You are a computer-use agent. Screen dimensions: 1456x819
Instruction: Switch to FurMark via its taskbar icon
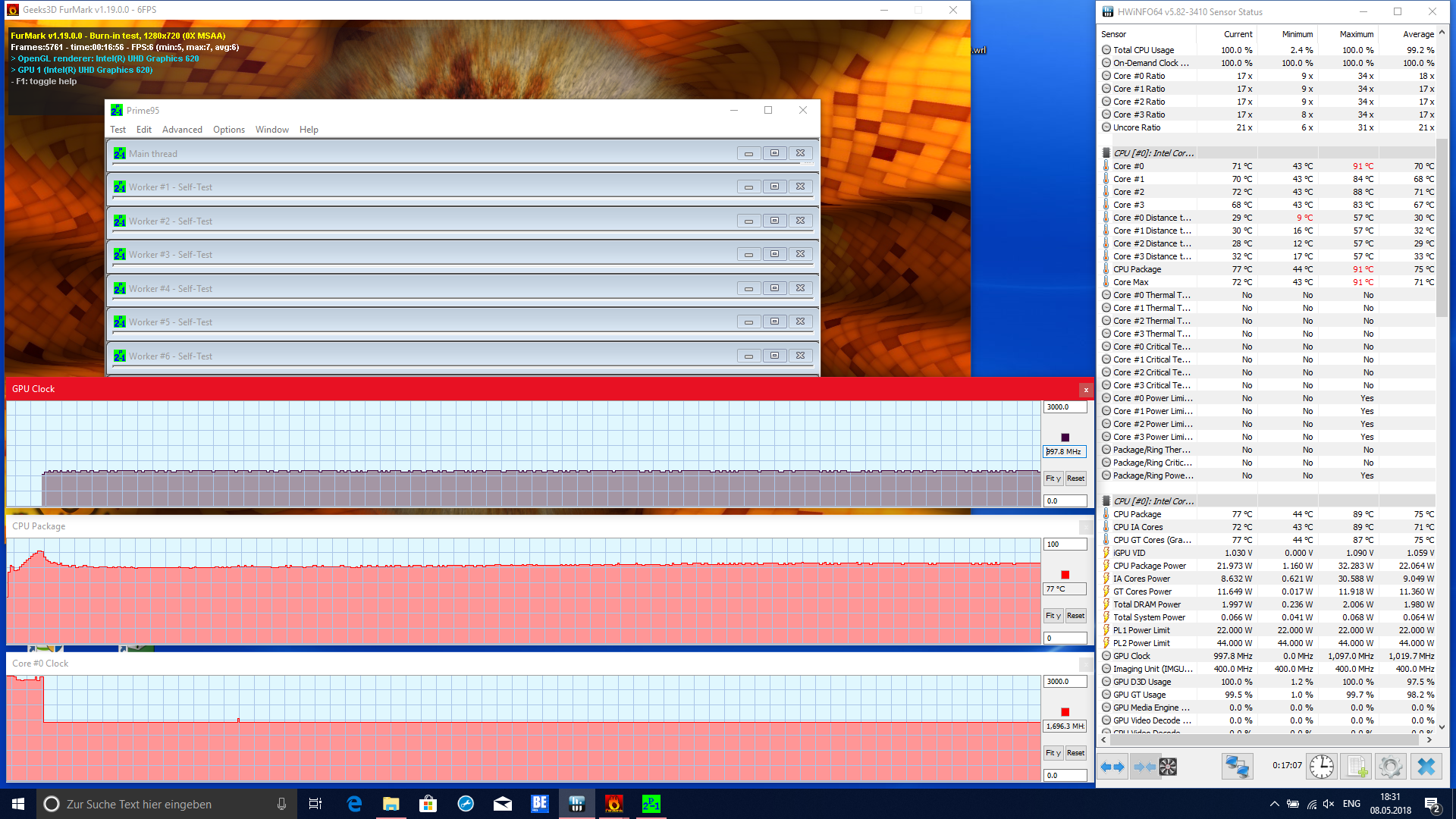click(614, 804)
